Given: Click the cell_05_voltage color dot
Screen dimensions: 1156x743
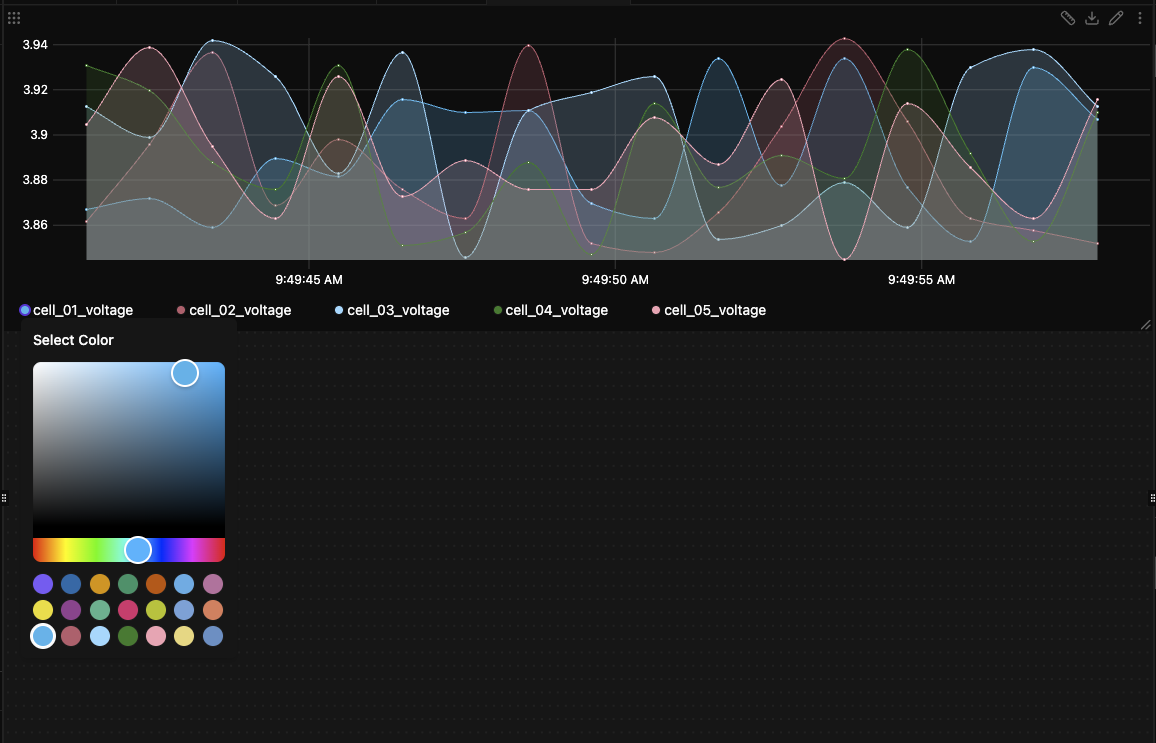Looking at the screenshot, I should 655,310.
